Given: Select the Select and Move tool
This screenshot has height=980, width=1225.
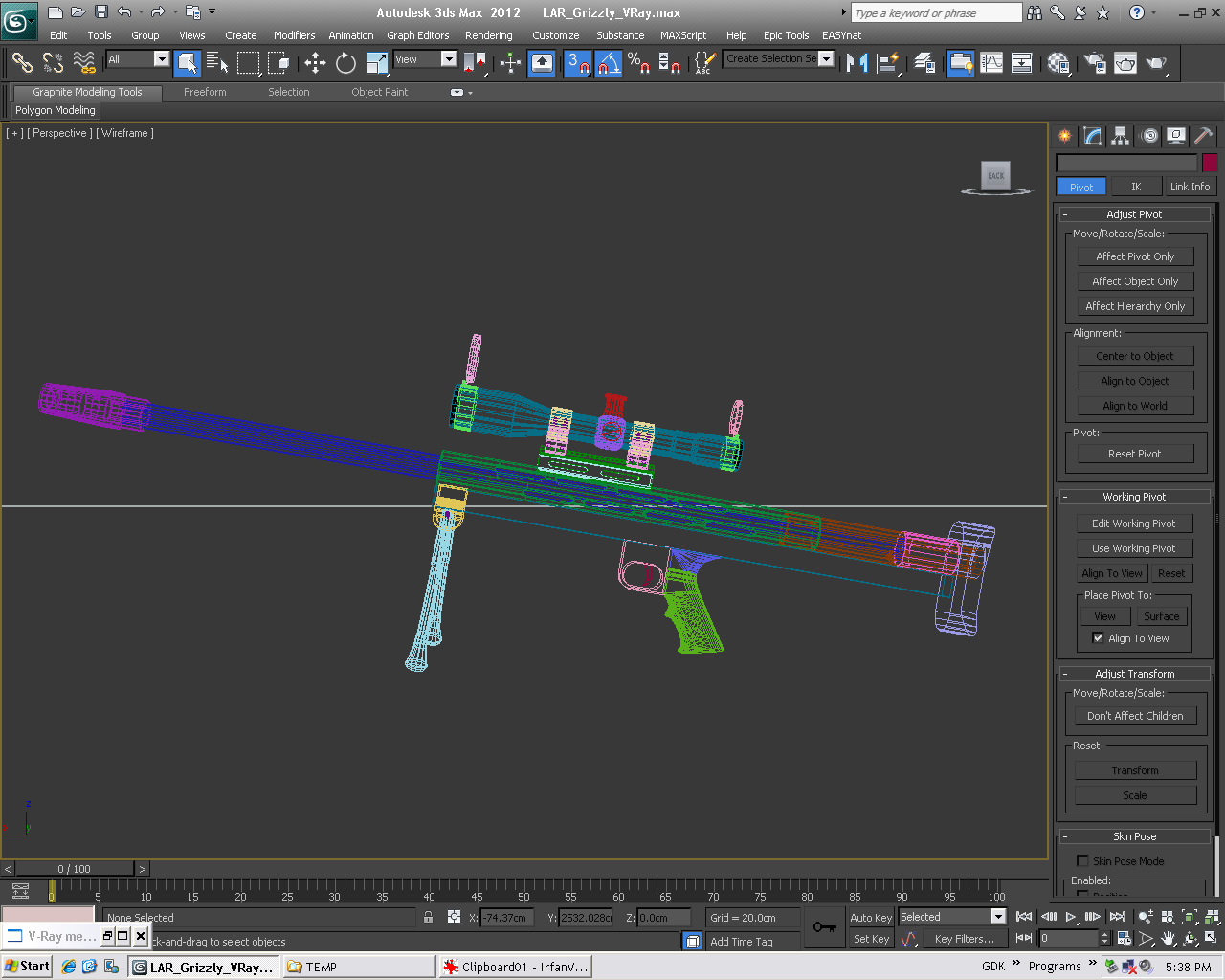Looking at the screenshot, I should (x=315, y=63).
